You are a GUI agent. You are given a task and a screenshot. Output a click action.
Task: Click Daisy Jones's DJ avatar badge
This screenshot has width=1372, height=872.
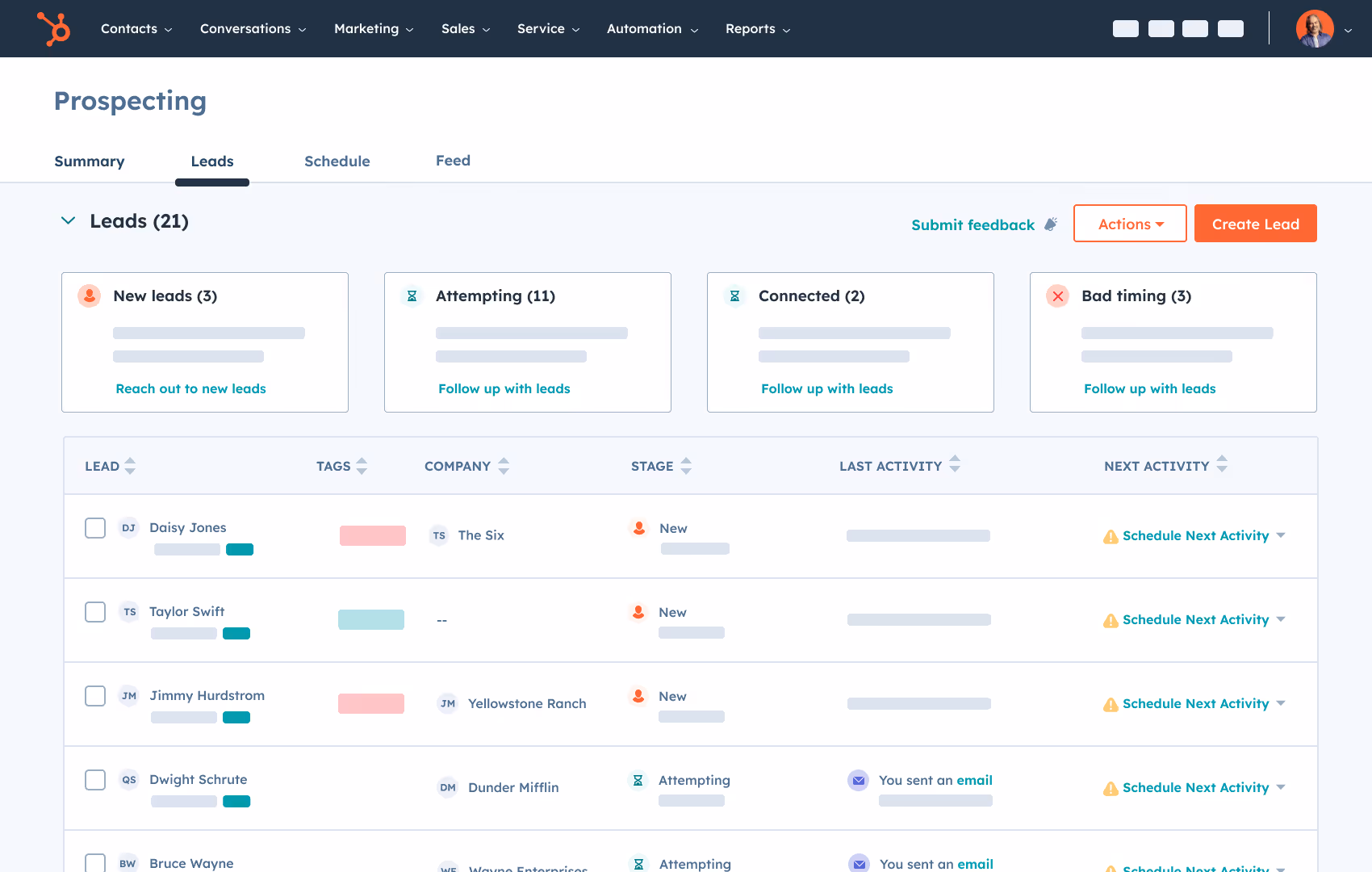(x=128, y=527)
